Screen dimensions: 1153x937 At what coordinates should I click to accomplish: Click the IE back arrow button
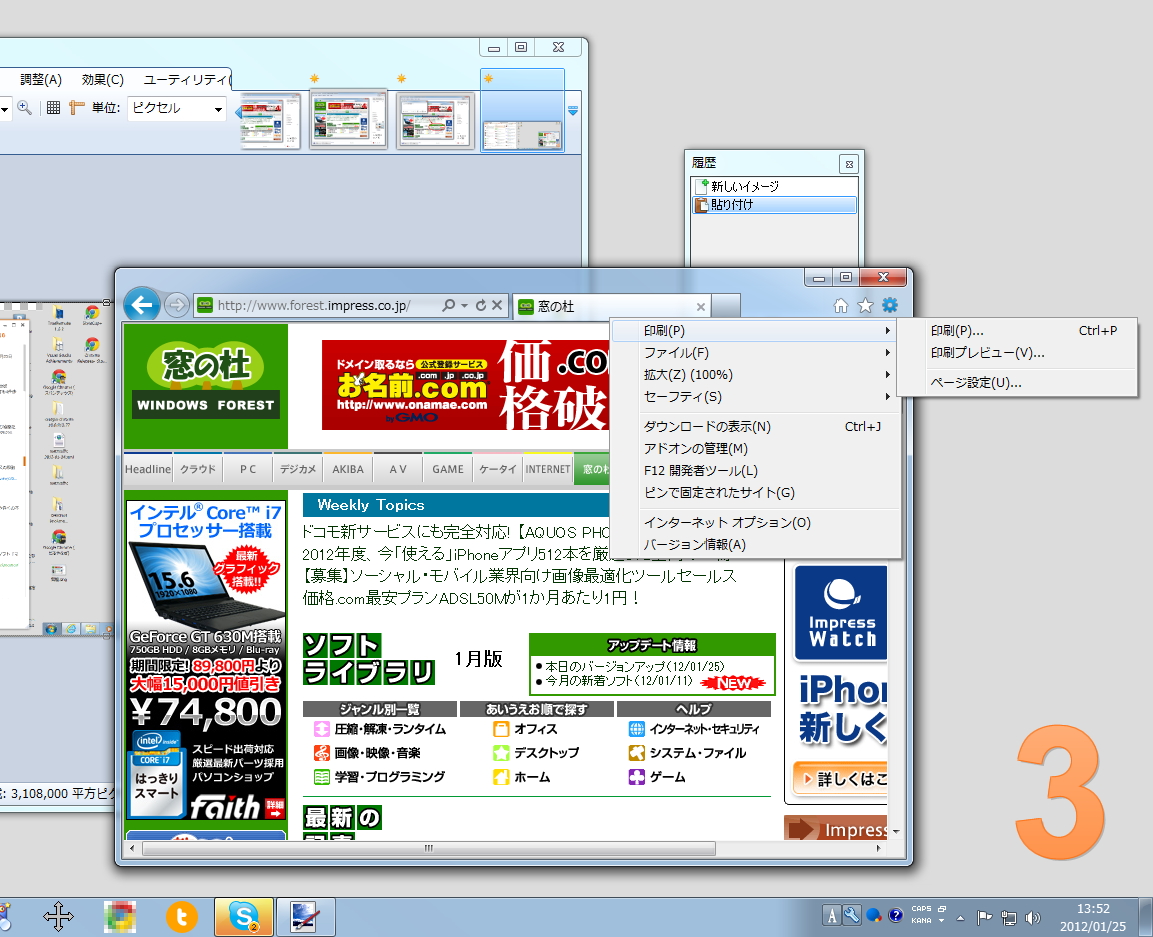(141, 304)
